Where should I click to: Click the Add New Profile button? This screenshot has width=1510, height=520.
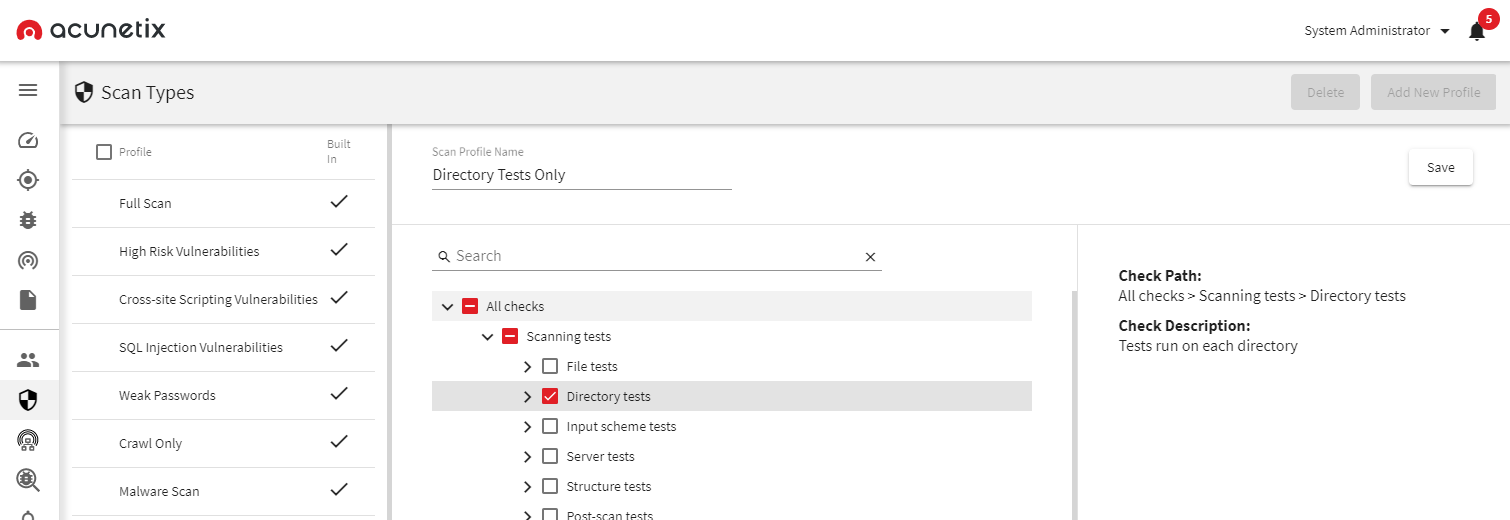point(1433,93)
